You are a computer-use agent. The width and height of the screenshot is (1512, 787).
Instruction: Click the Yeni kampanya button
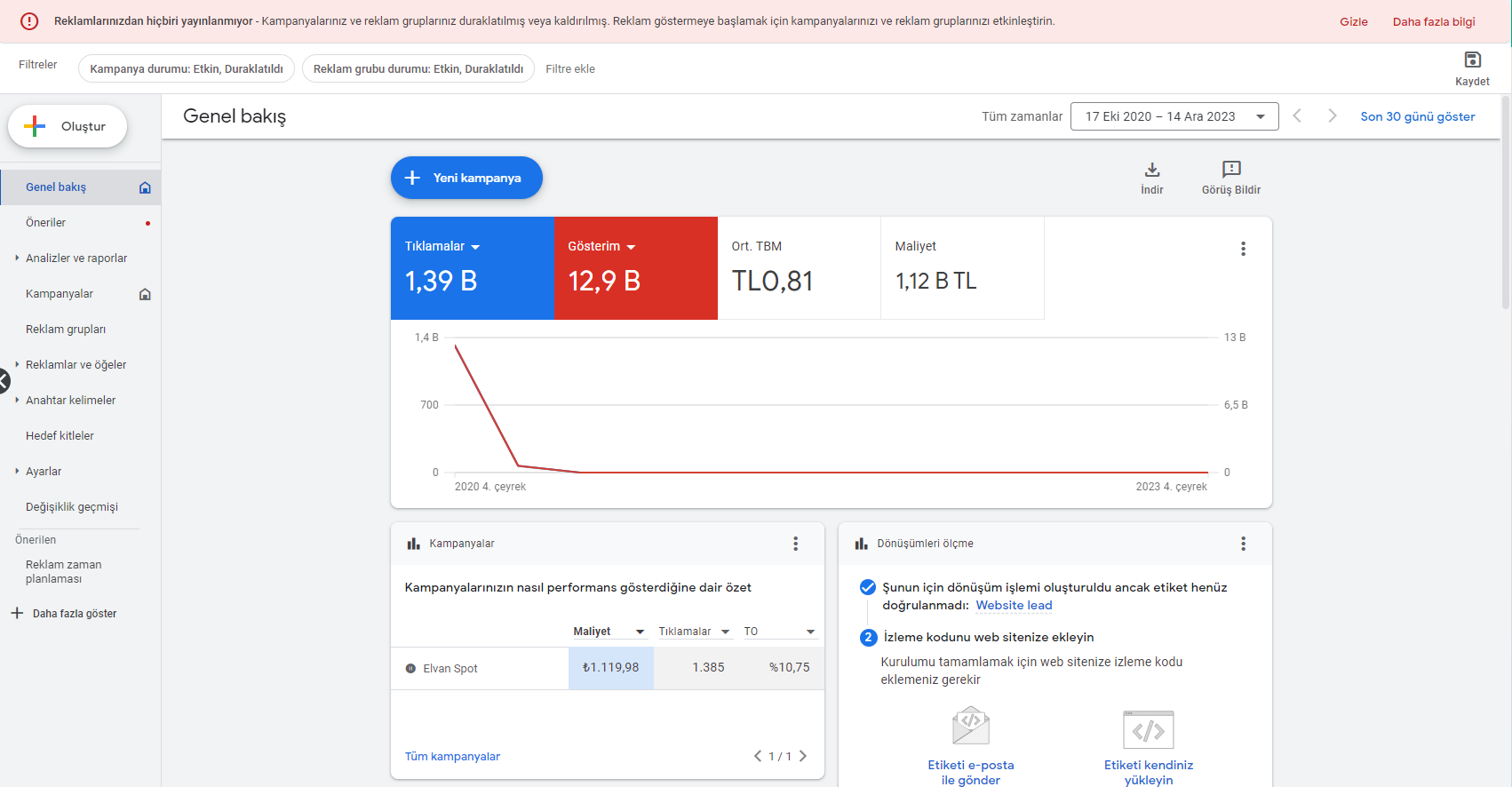click(x=466, y=178)
